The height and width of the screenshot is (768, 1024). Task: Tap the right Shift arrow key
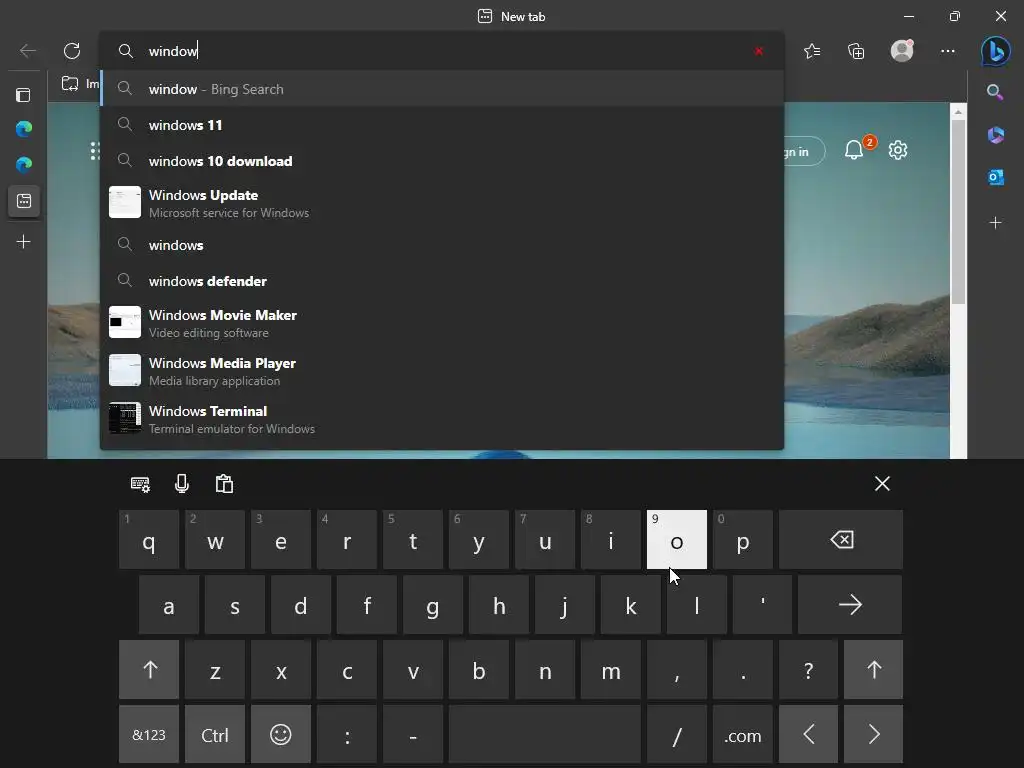[x=874, y=669]
